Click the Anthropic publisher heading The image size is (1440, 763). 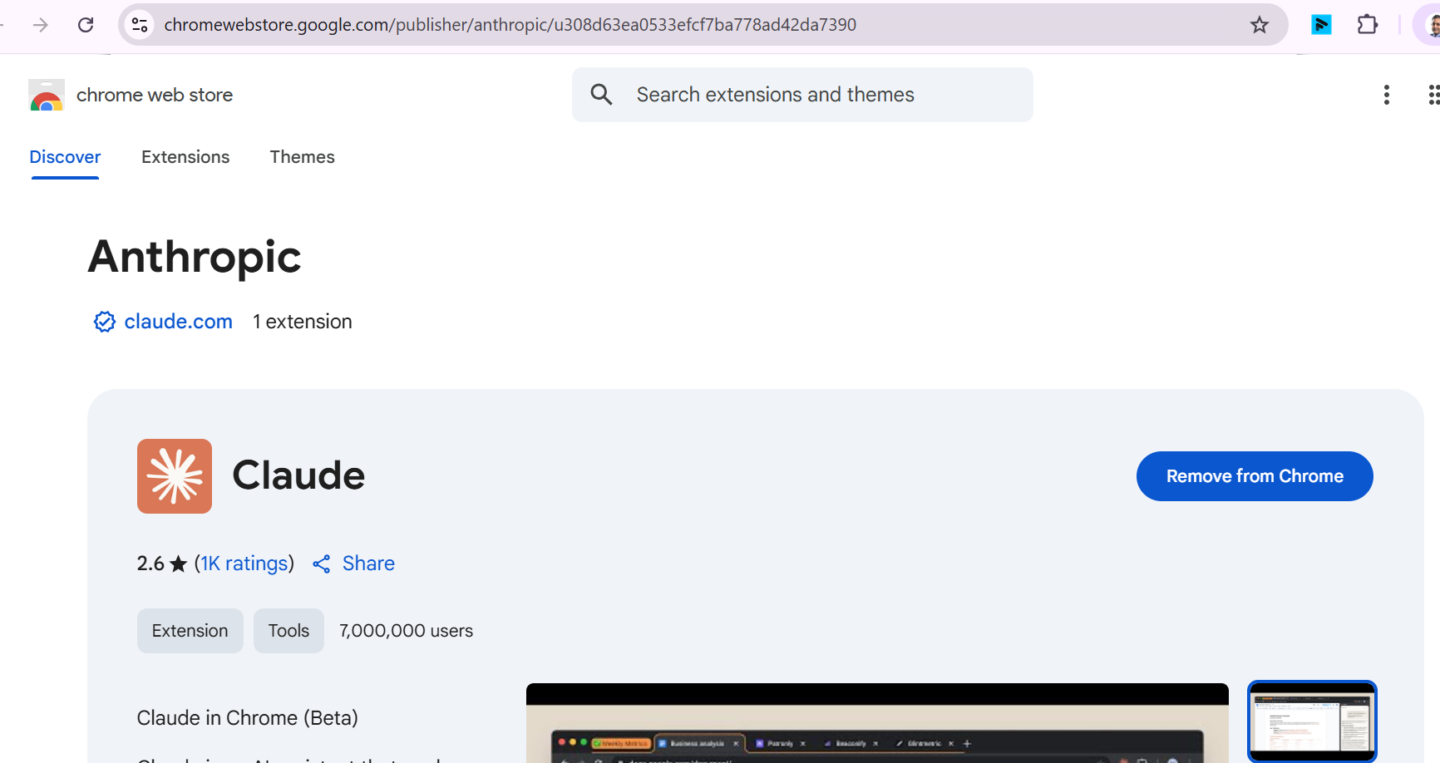(194, 257)
